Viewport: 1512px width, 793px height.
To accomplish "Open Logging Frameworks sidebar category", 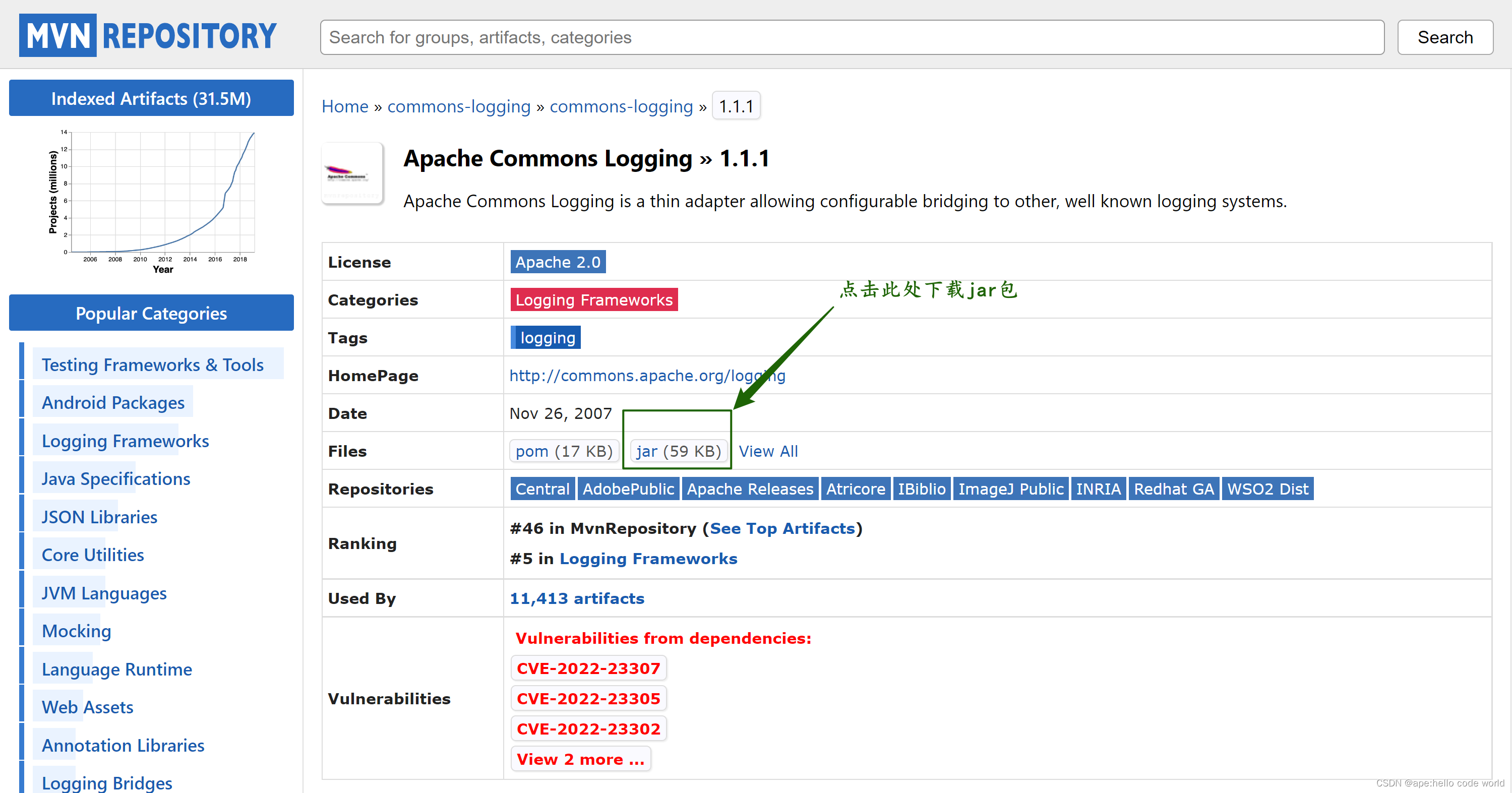I will 125,441.
